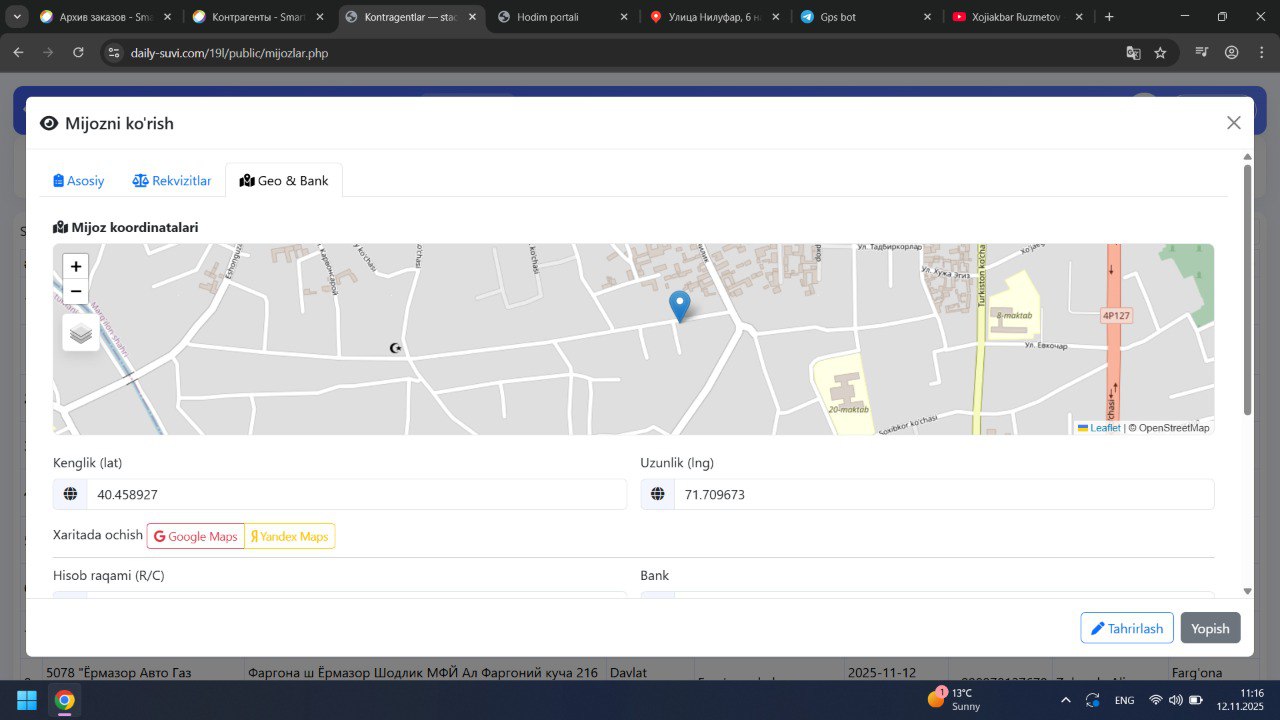Open location in Yandex Maps
The image size is (1280, 720).
point(290,537)
